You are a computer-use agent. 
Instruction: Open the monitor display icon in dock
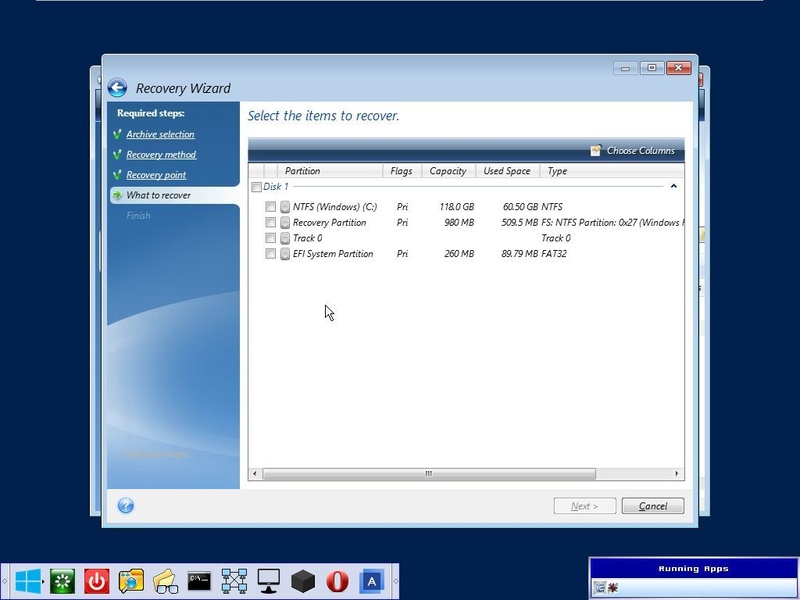tap(268, 581)
